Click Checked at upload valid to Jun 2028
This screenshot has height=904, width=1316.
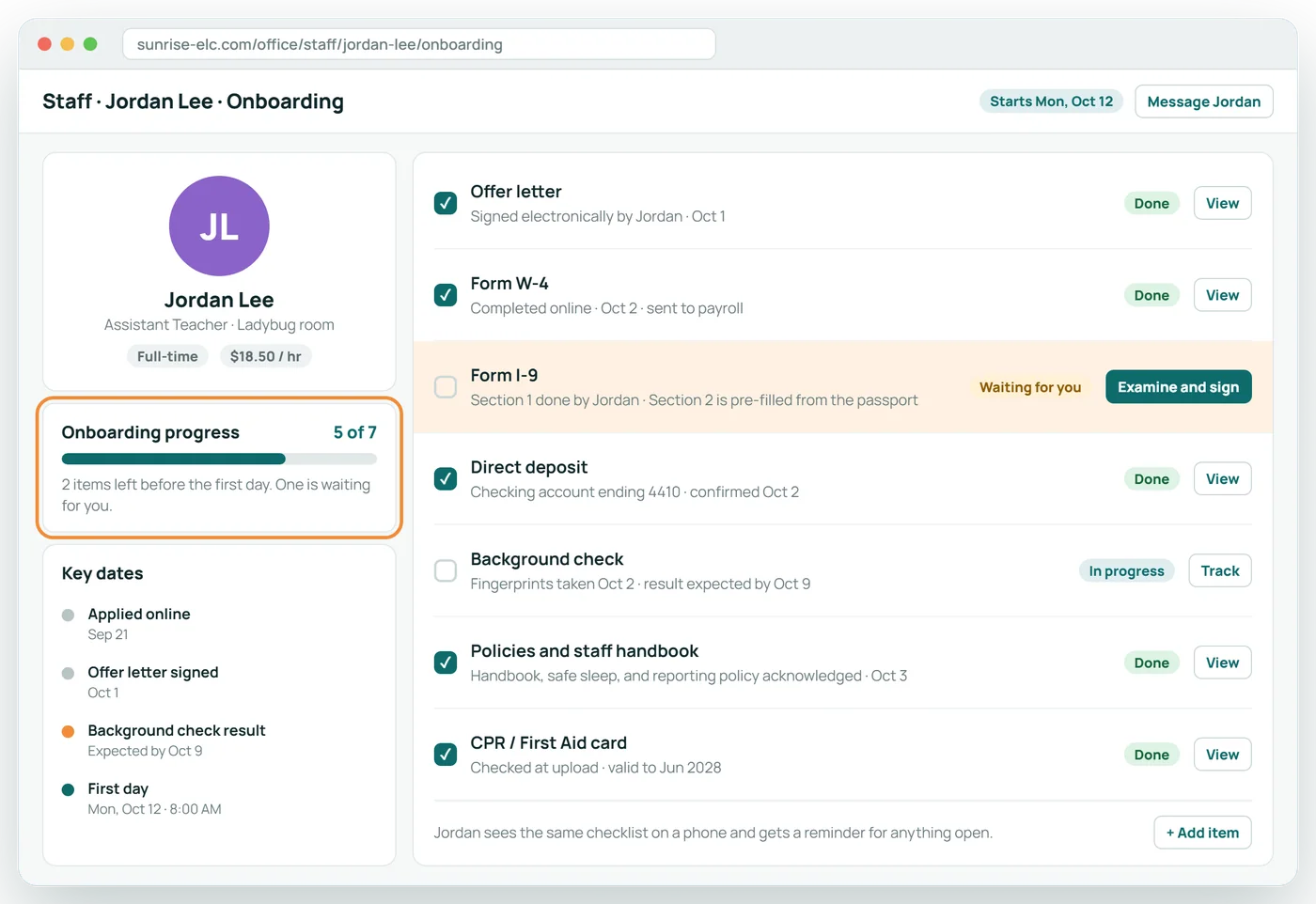coord(596,768)
